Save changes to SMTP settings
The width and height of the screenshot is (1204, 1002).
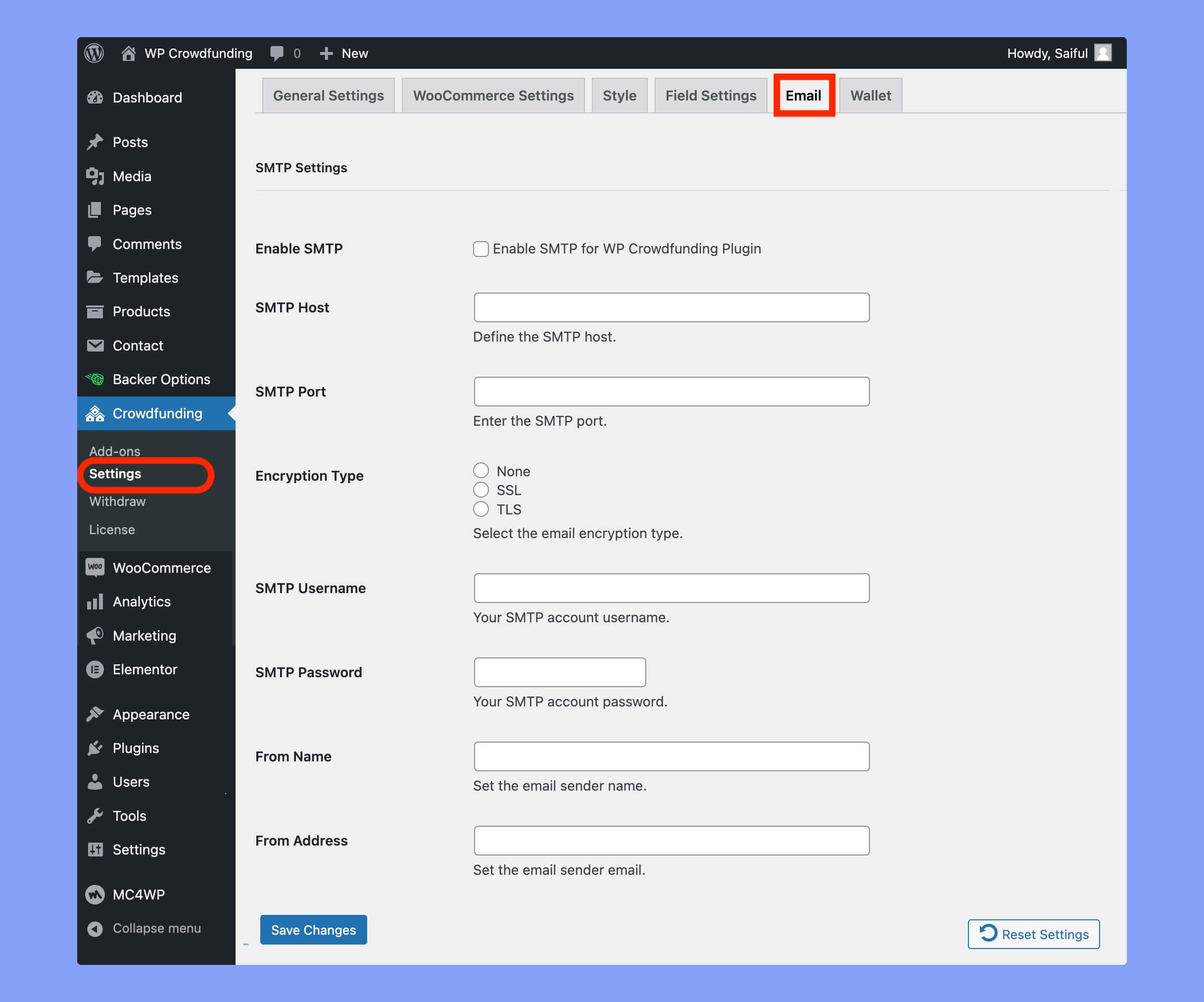[x=313, y=930]
